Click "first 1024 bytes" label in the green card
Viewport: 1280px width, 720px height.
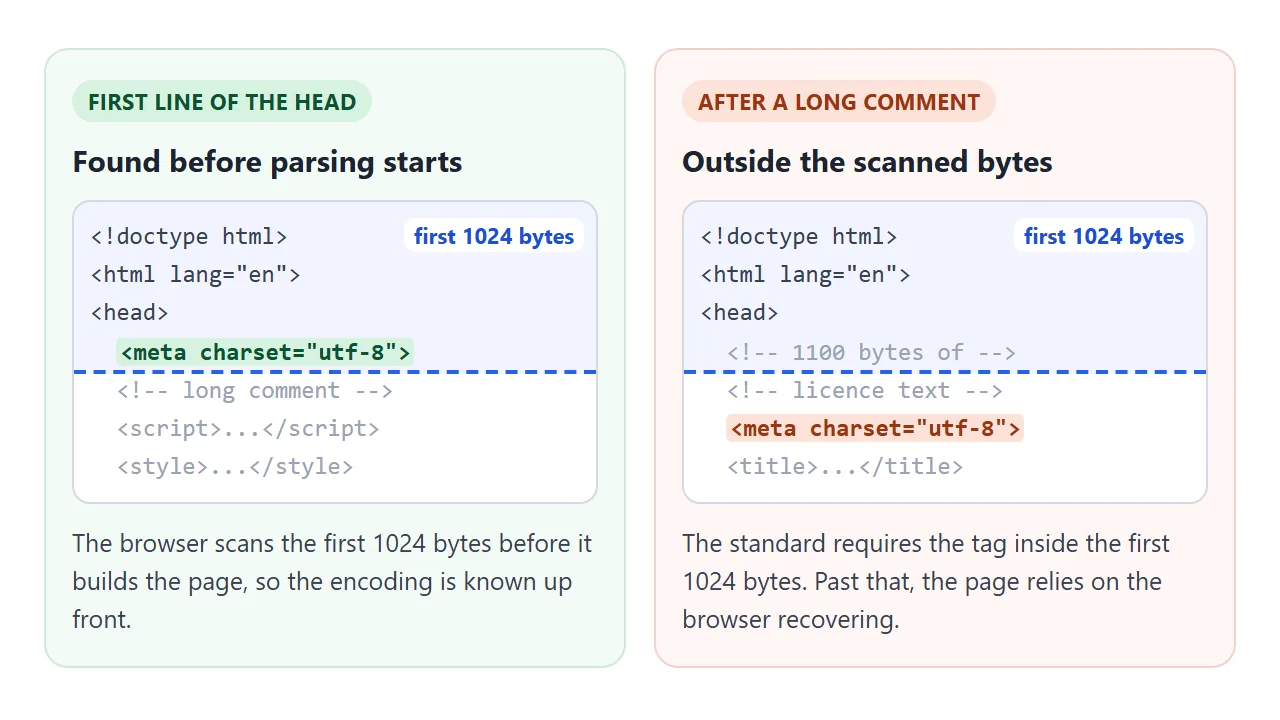[x=494, y=237]
